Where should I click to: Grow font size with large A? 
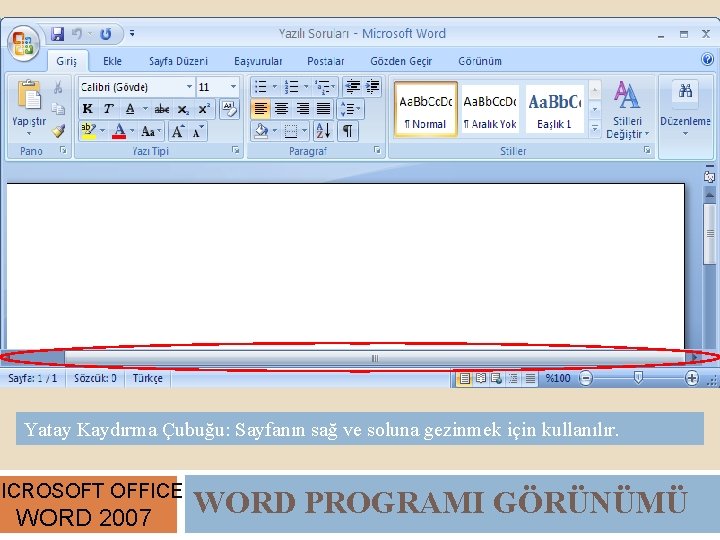[x=178, y=131]
